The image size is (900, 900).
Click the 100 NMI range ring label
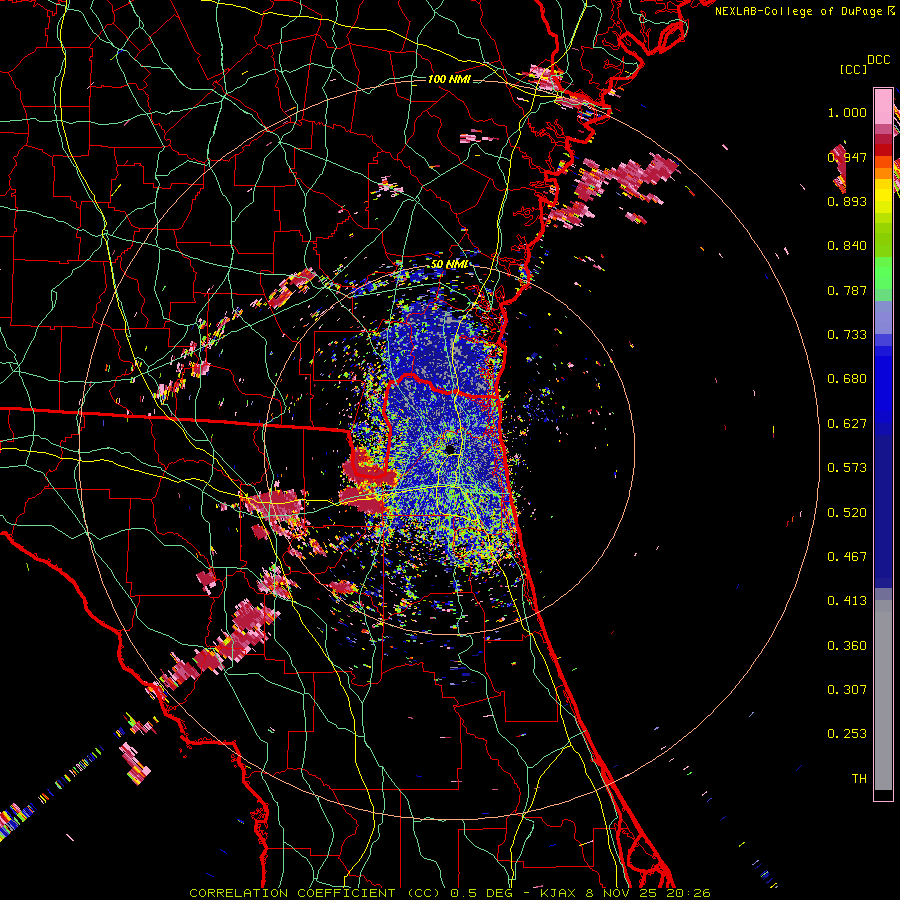[449, 79]
